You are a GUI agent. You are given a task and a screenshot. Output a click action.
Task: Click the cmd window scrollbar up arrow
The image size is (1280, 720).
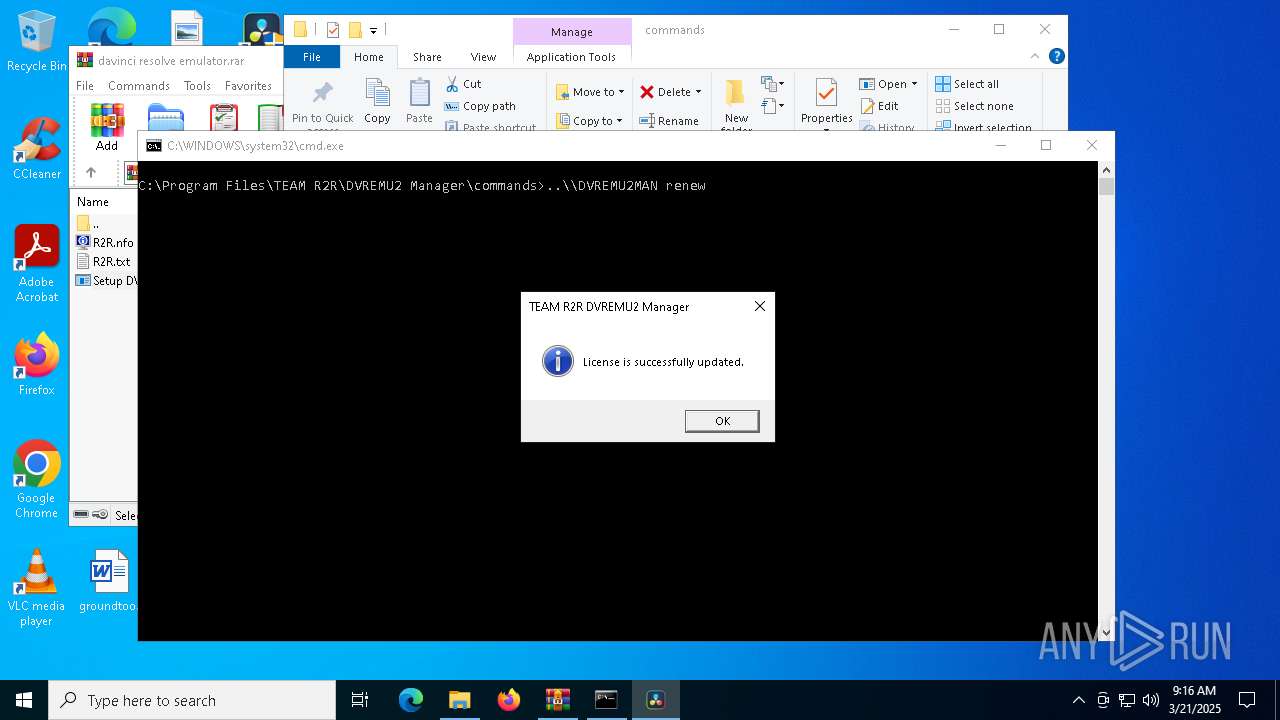pyautogui.click(x=1106, y=171)
